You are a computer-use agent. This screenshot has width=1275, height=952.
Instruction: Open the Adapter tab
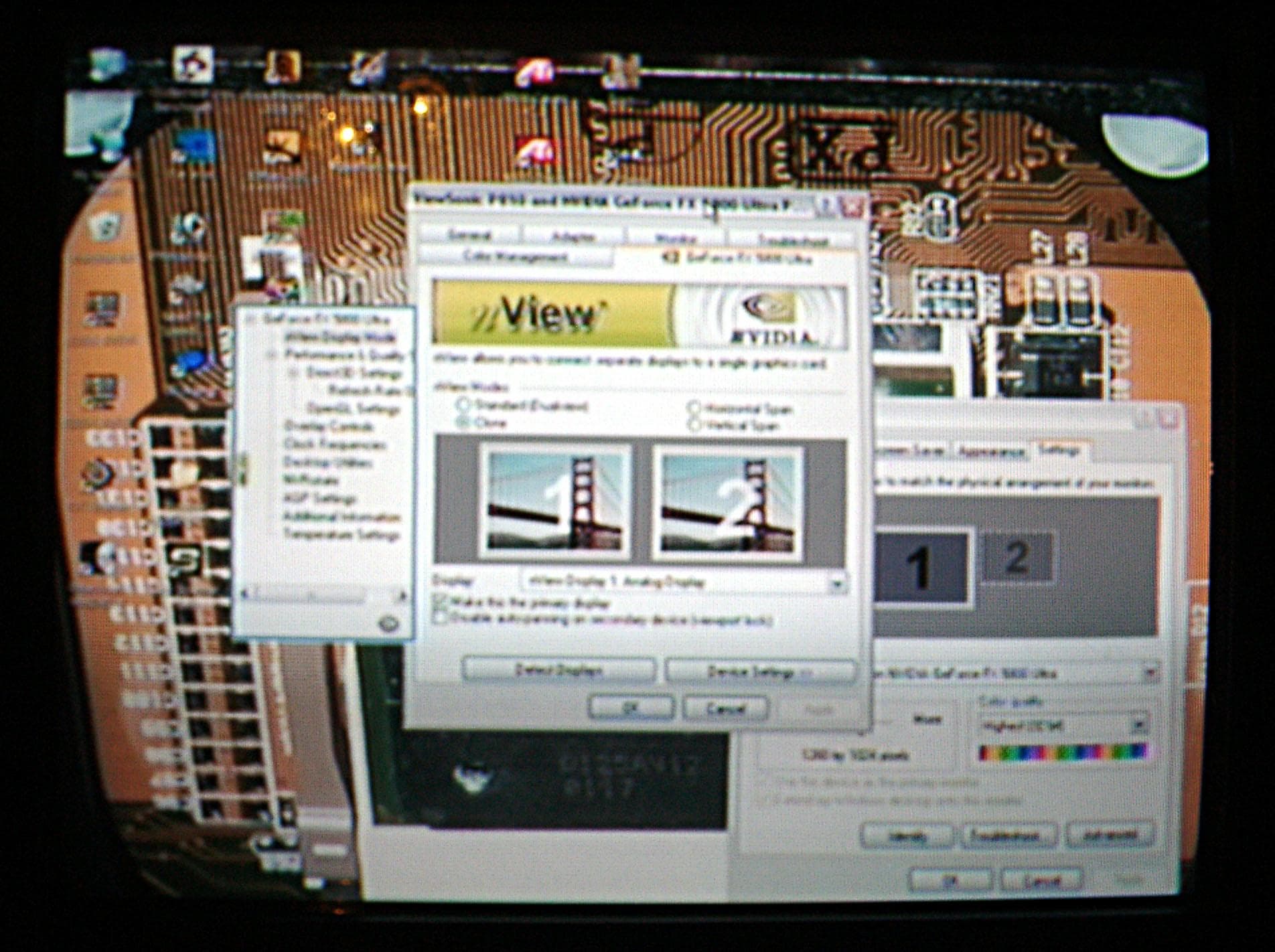[573, 236]
